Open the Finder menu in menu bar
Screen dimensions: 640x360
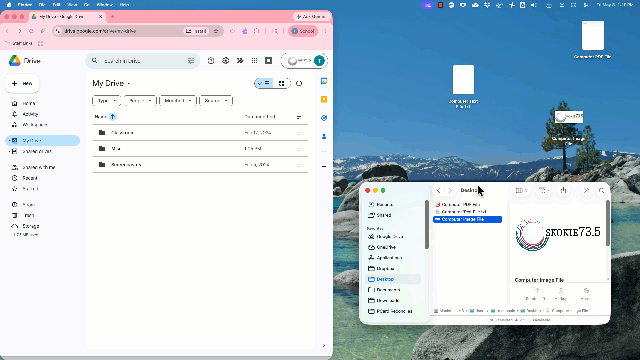[x=25, y=4]
